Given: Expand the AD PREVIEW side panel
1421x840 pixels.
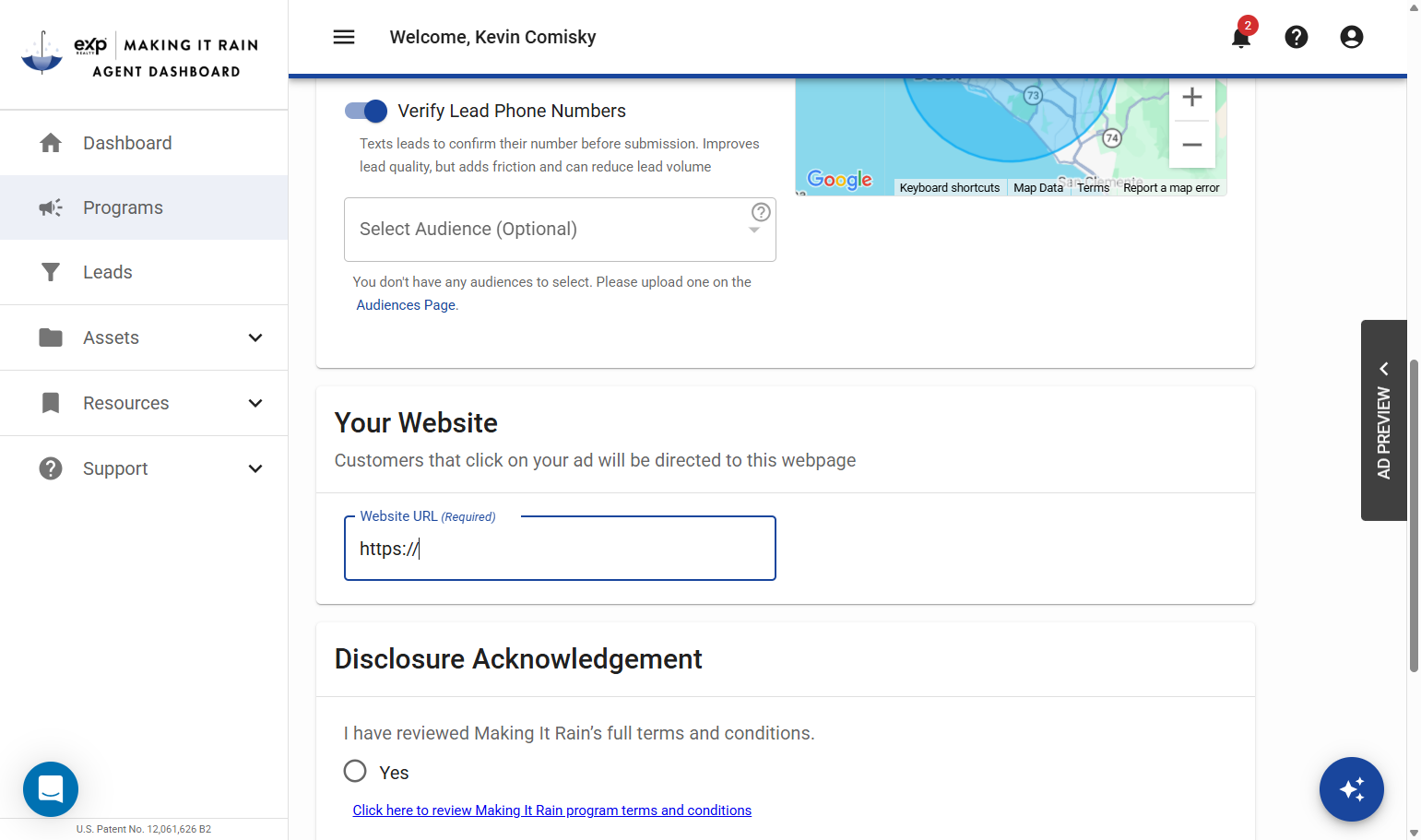Looking at the screenshot, I should coord(1384,420).
